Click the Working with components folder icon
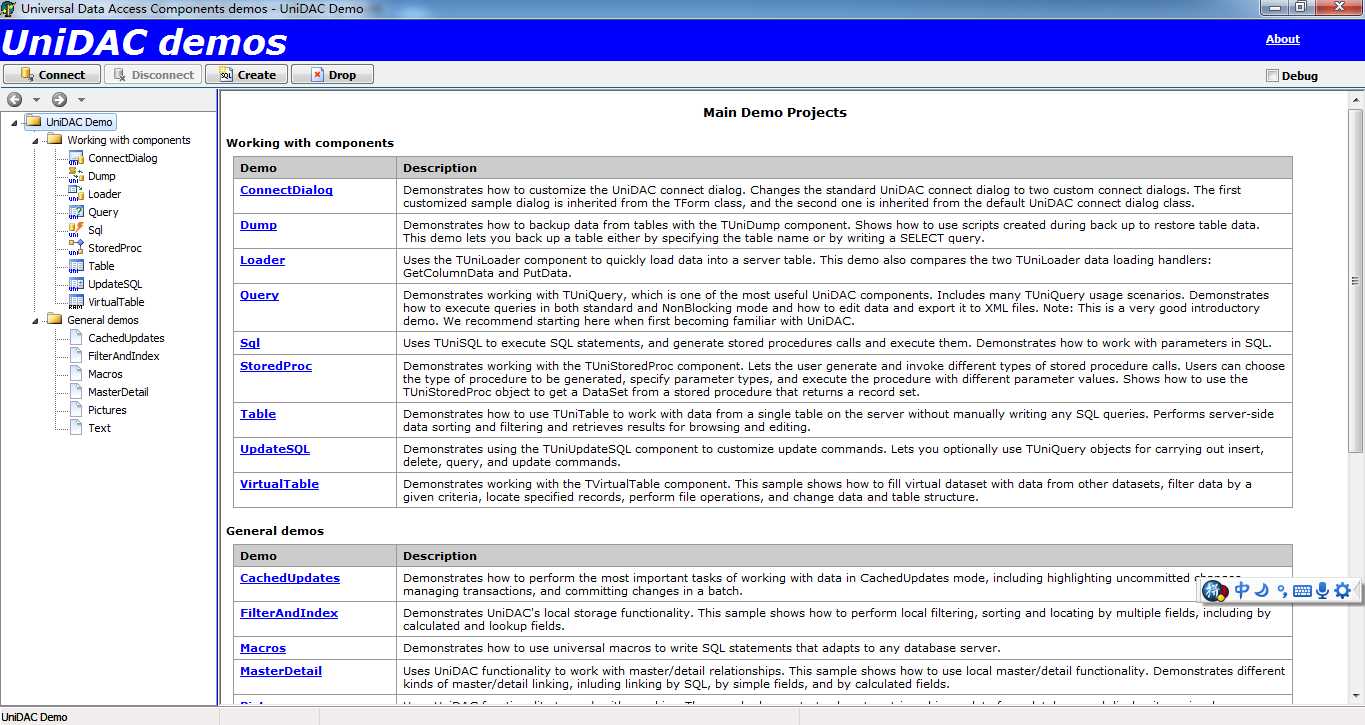The image size is (1365, 725). pyautogui.click(x=55, y=140)
